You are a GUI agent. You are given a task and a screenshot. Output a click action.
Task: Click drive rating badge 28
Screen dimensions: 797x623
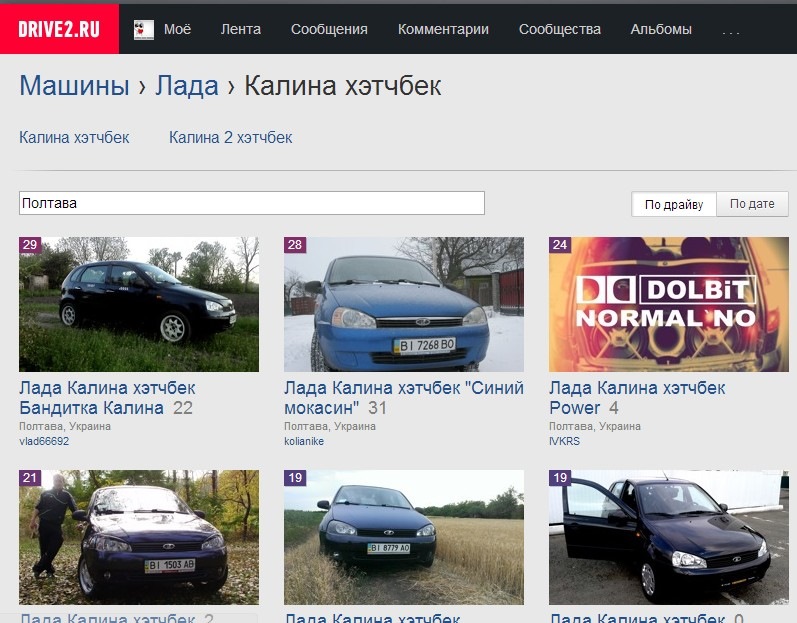(295, 244)
